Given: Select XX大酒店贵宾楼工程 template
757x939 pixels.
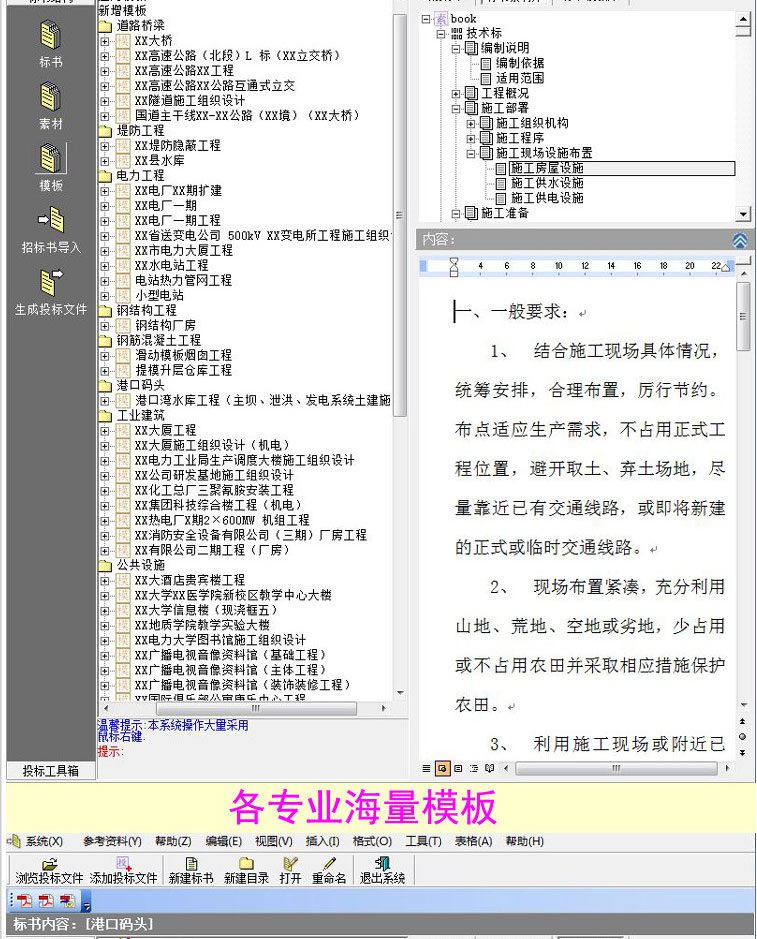Looking at the screenshot, I should [190, 580].
